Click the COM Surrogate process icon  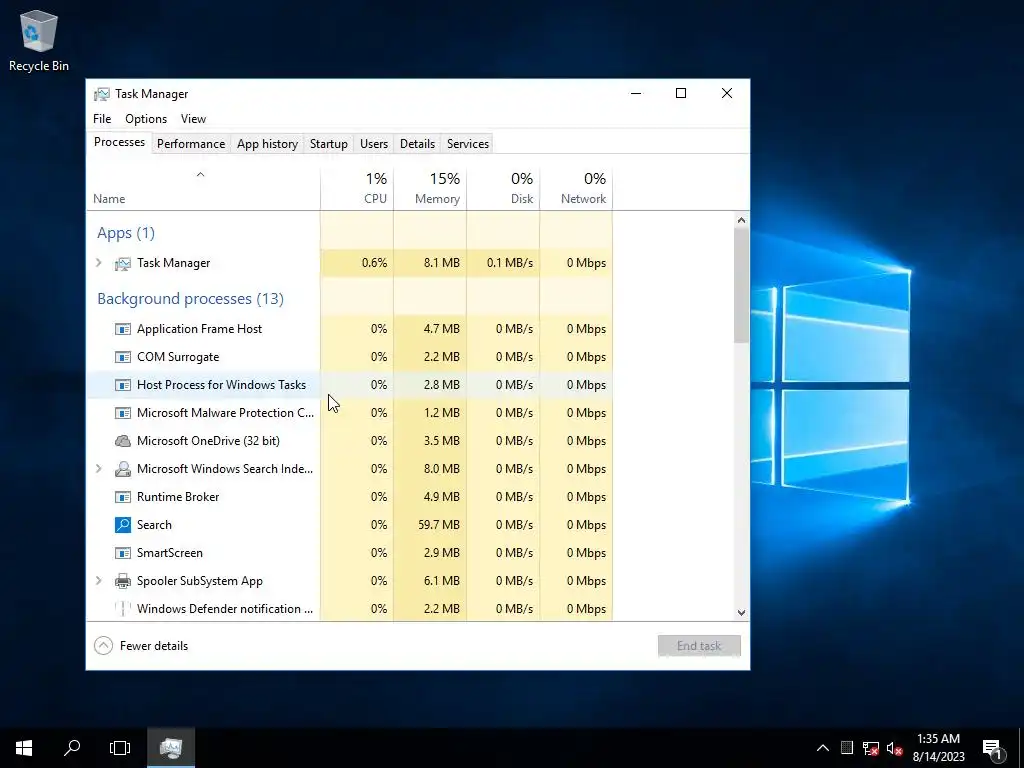pos(123,357)
